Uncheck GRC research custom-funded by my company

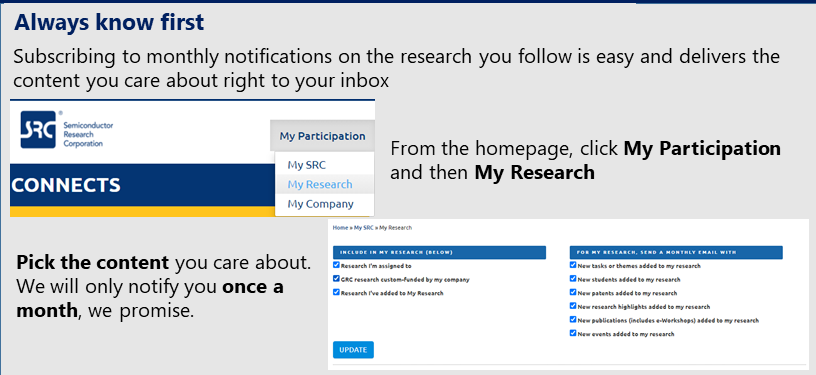pyautogui.click(x=336, y=279)
